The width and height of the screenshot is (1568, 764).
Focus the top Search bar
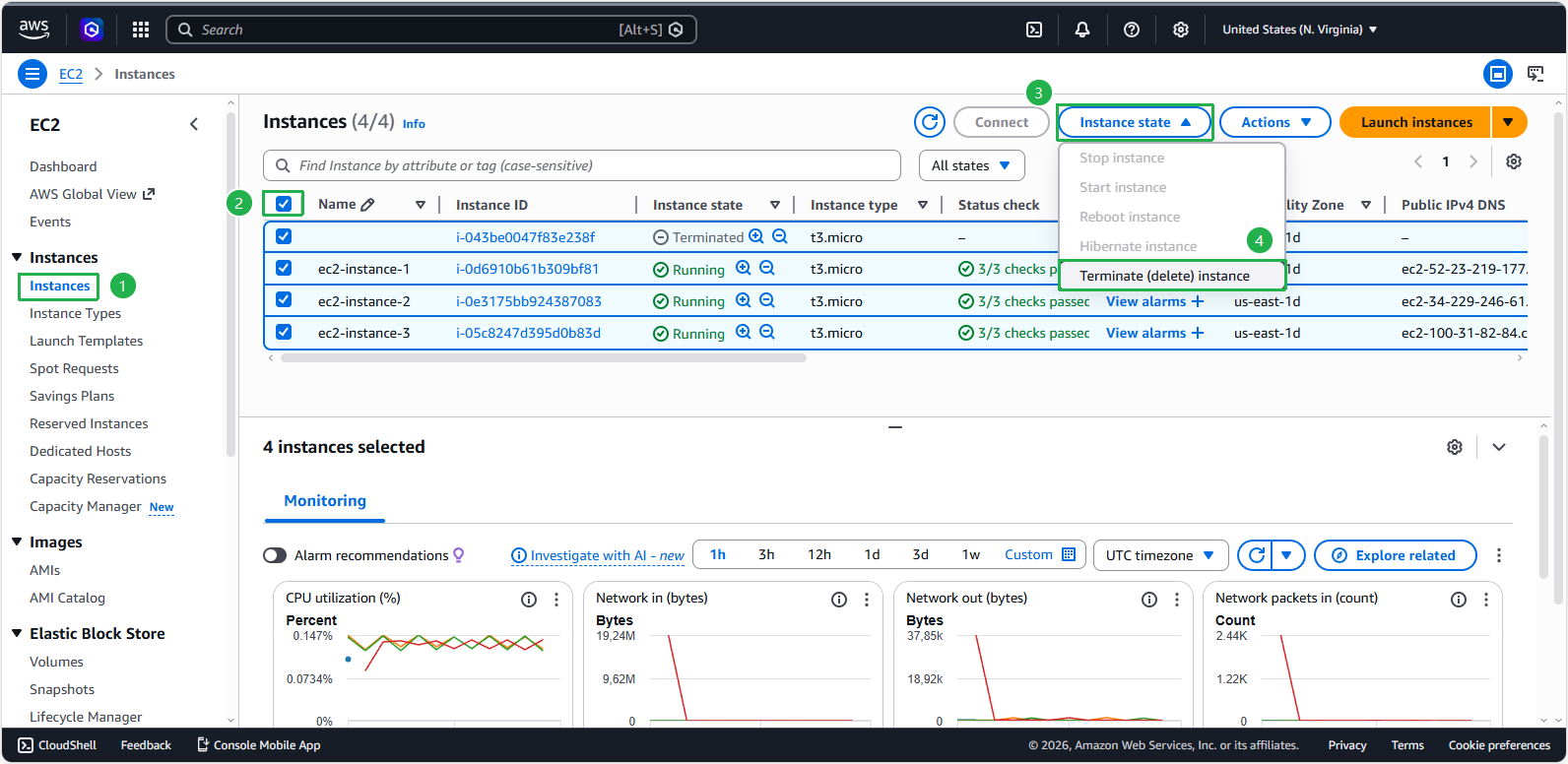click(431, 30)
